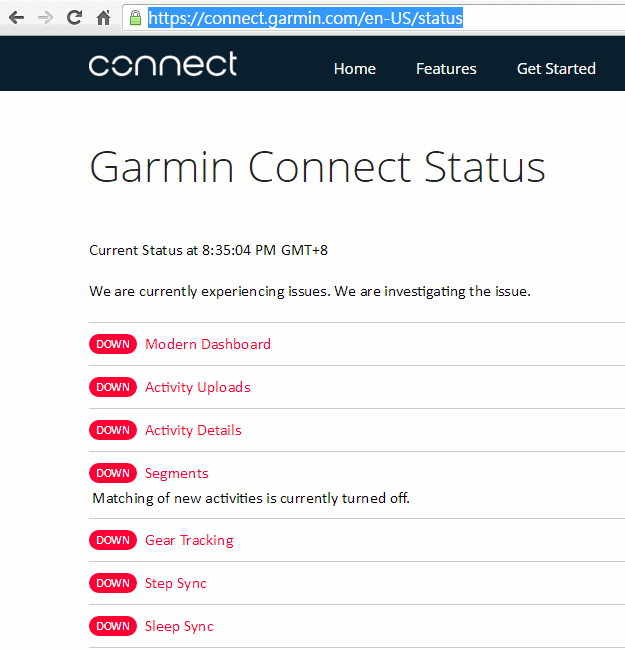Click DOWN badge beside Gear Tracking
Screen dimensions: 625x650
click(x=113, y=540)
